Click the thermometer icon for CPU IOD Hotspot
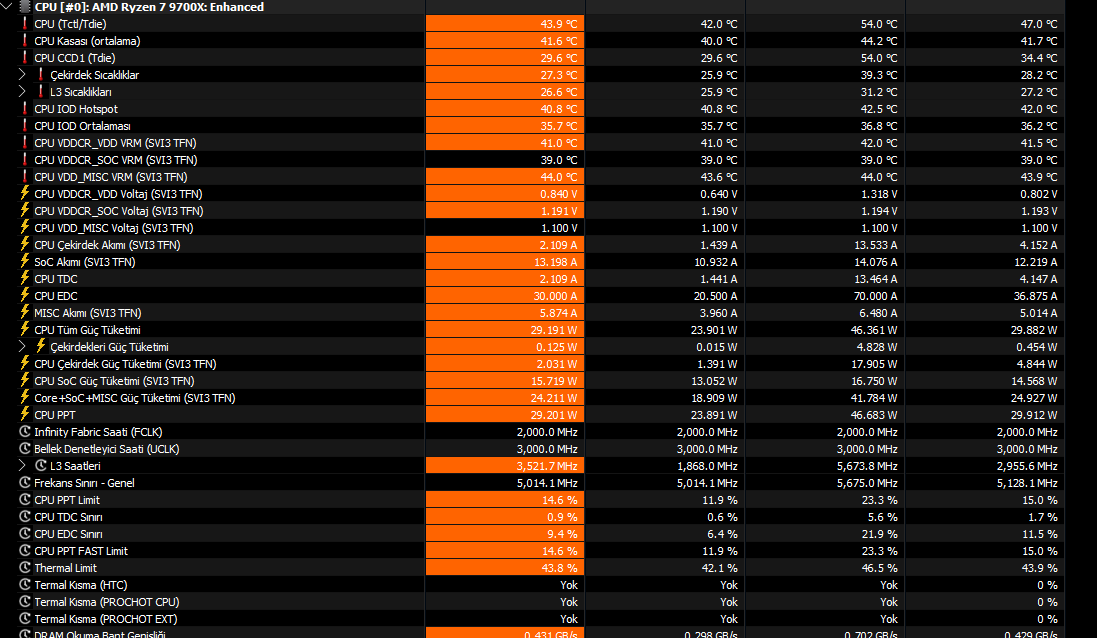This screenshot has width=1097, height=638. 25,108
